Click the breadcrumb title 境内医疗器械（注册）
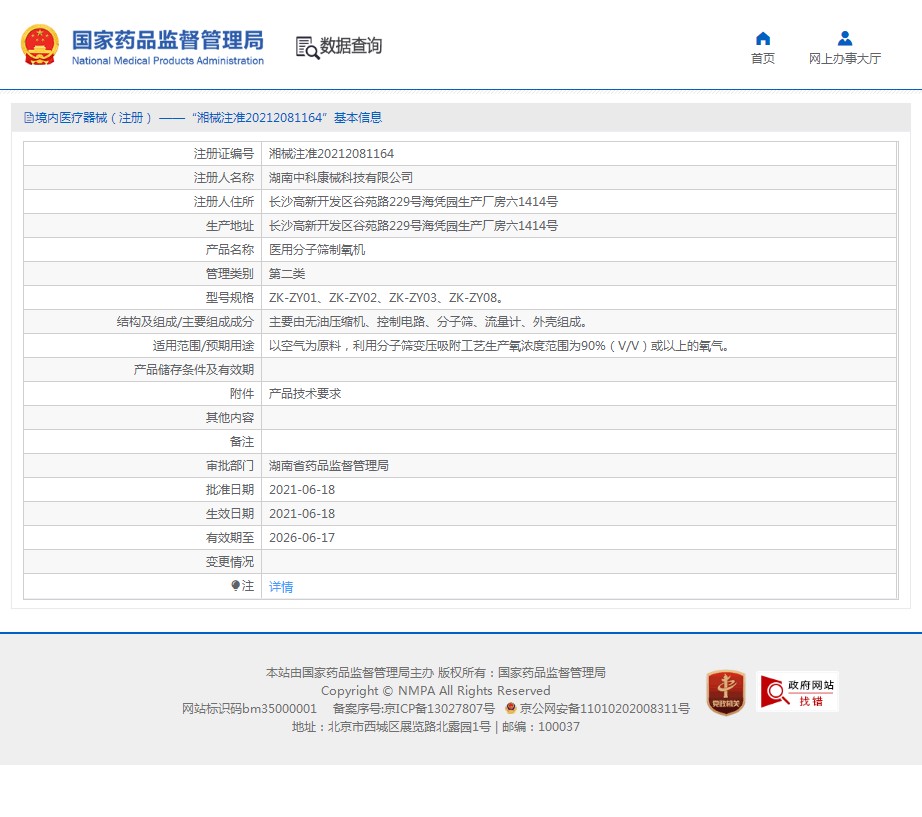Viewport: 922px width, 817px height. coord(93,118)
